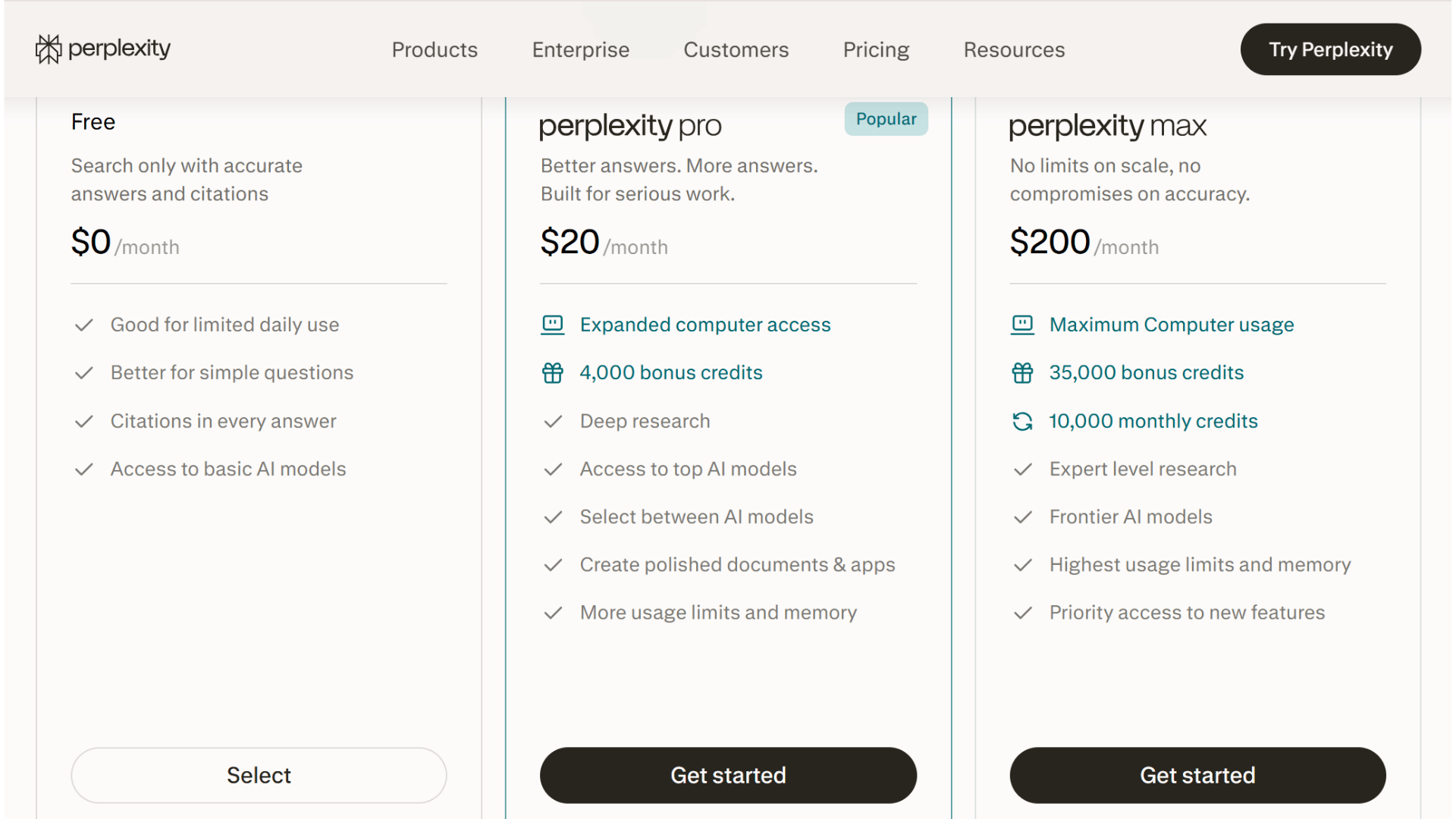Viewport: 1456px width, 819px height.
Task: Get started with Perplexity Pro
Action: tap(728, 775)
